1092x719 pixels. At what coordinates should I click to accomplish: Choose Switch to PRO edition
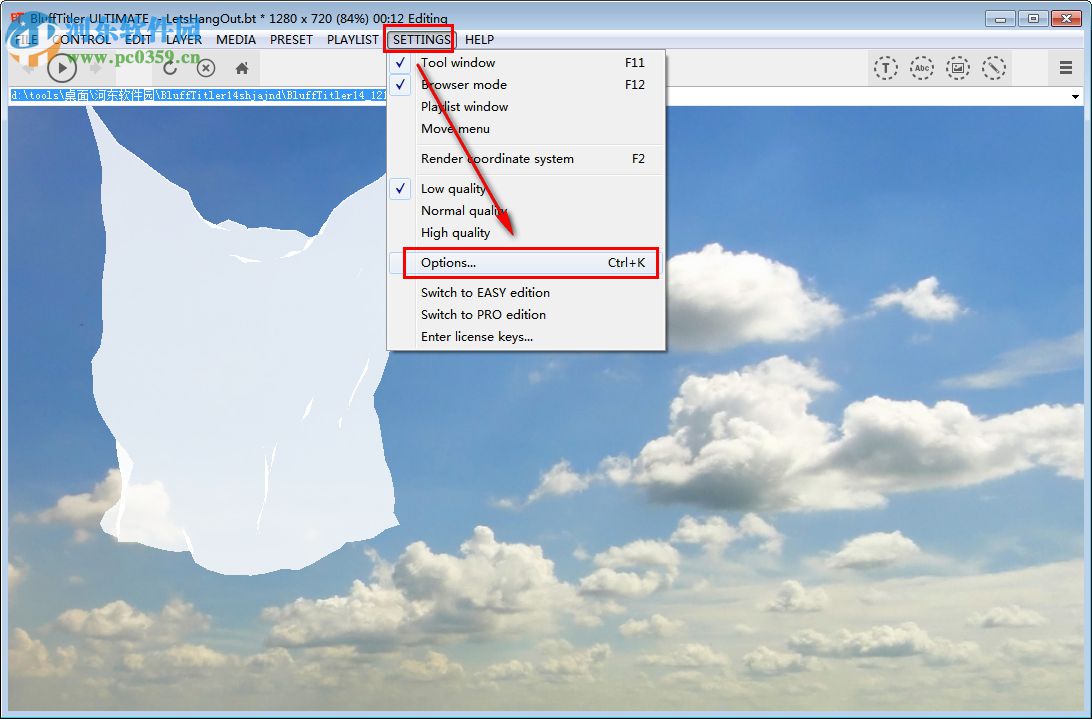tap(526, 315)
